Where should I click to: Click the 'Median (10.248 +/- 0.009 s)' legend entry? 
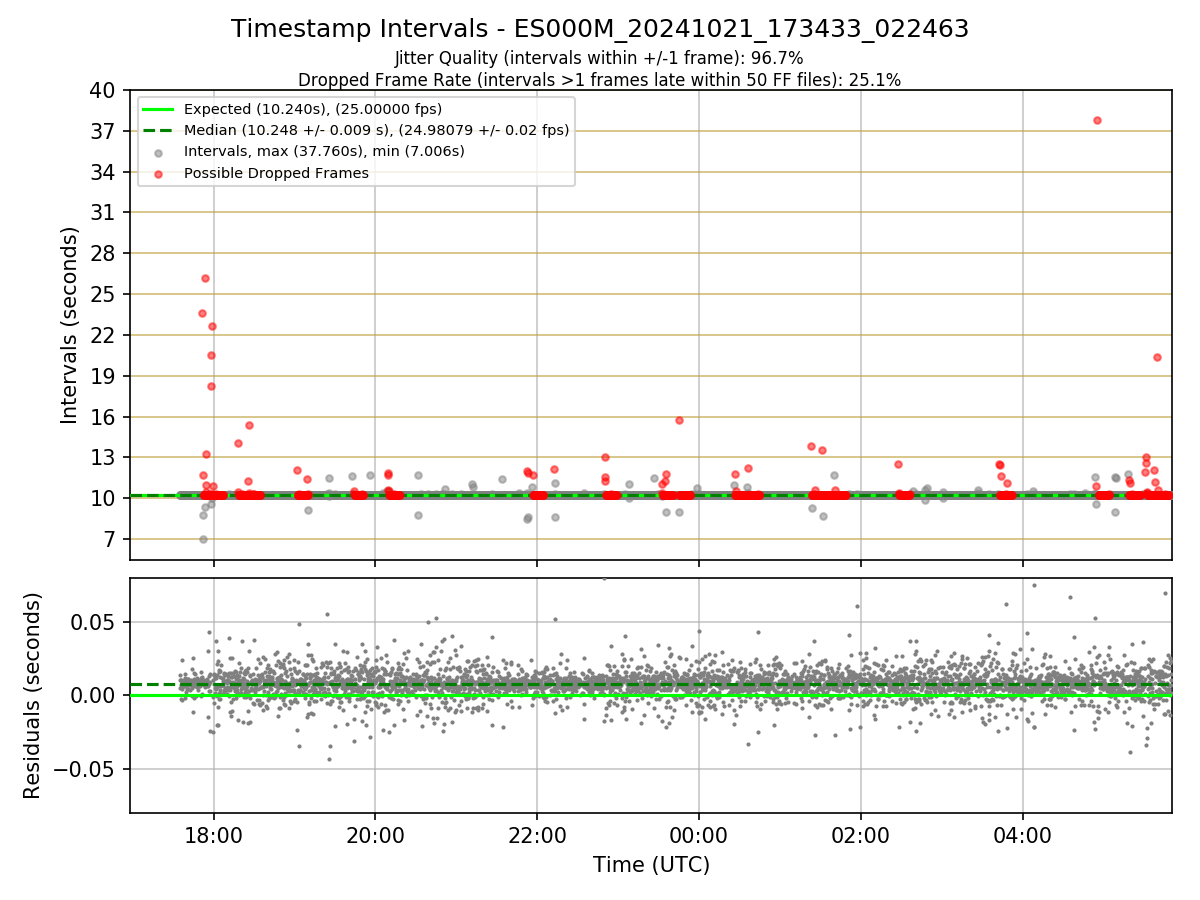pos(377,130)
